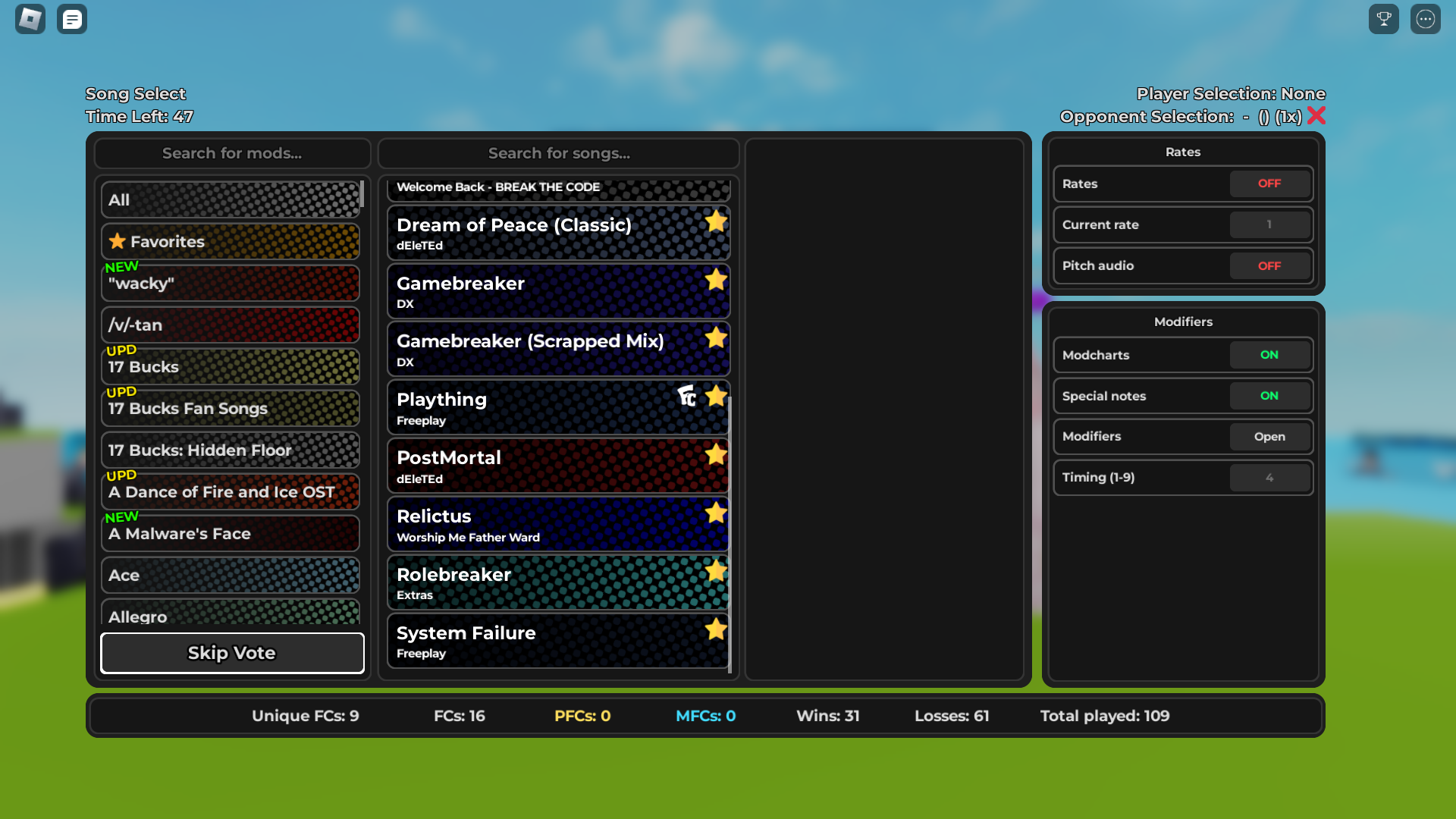Open the chat window icon
Viewport: 1456px width, 819px height.
[72, 19]
